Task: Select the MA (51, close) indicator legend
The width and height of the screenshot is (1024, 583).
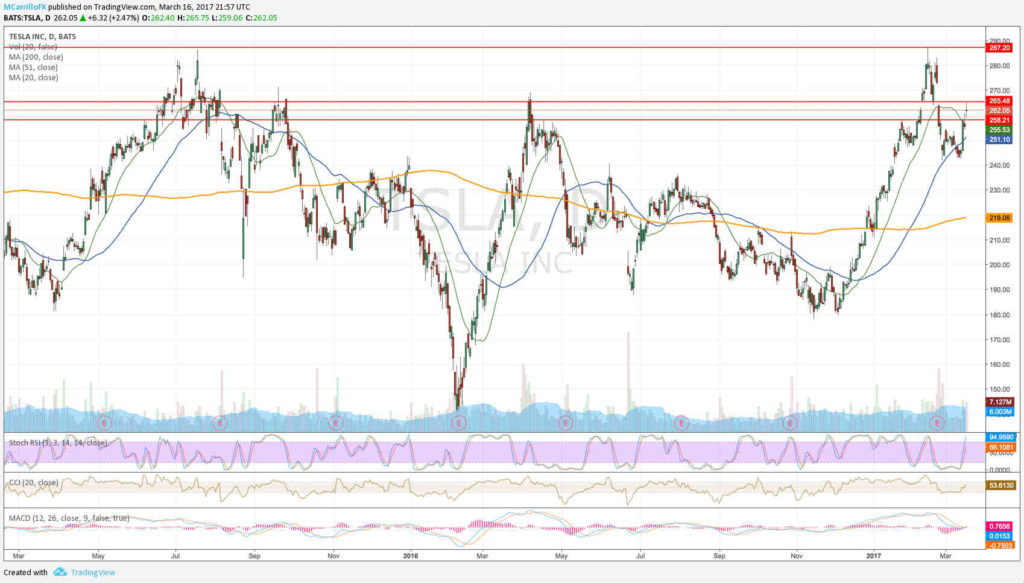Action: 33,67
